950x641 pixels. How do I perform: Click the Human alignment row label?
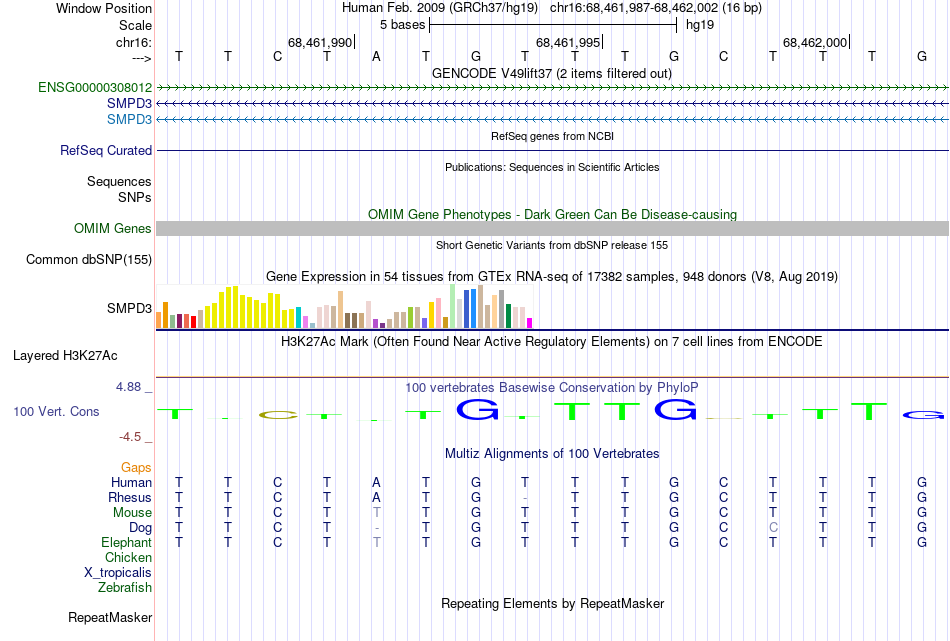(x=131, y=482)
